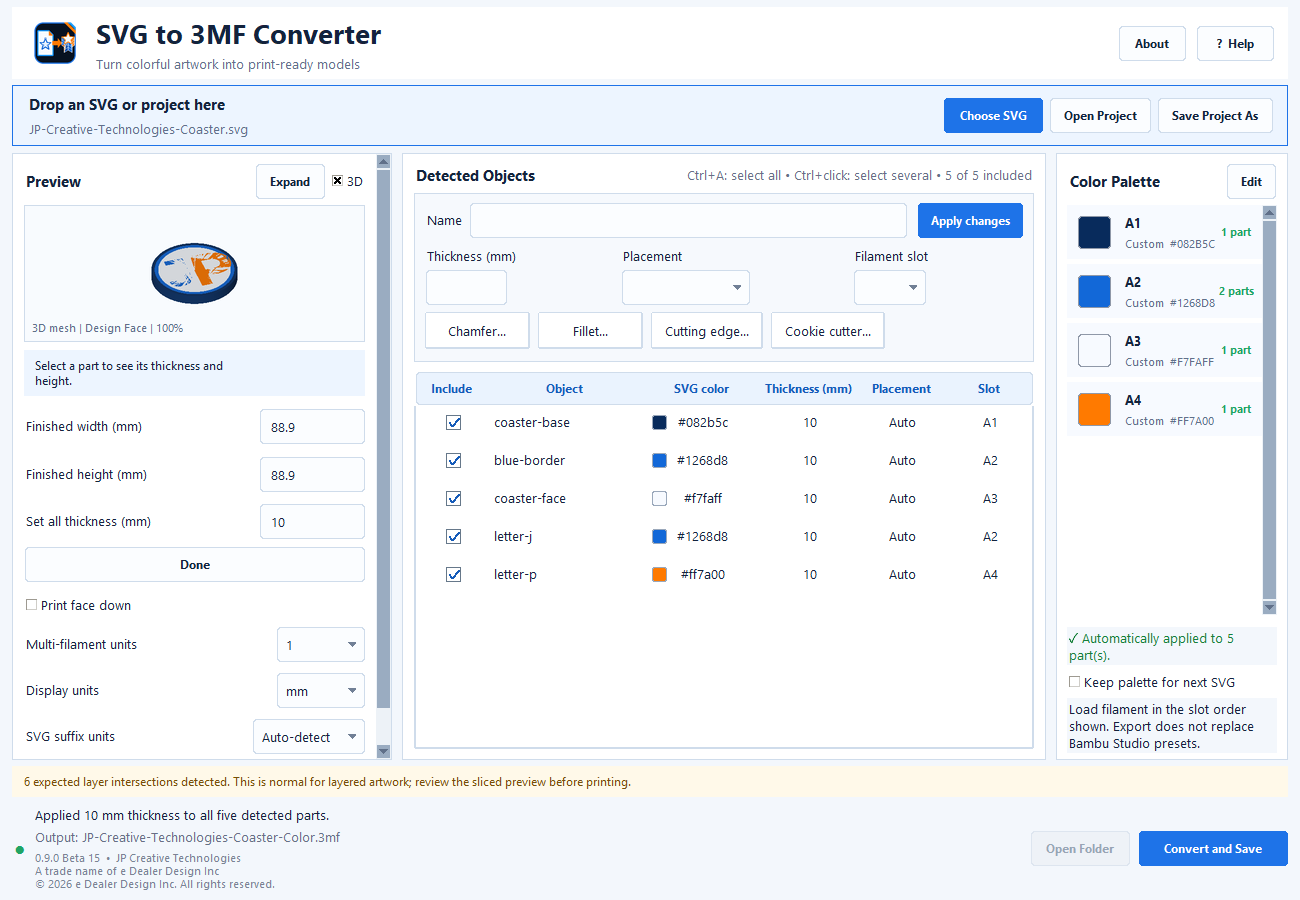Click the Name input field
1300x900 pixels.
tap(688, 221)
